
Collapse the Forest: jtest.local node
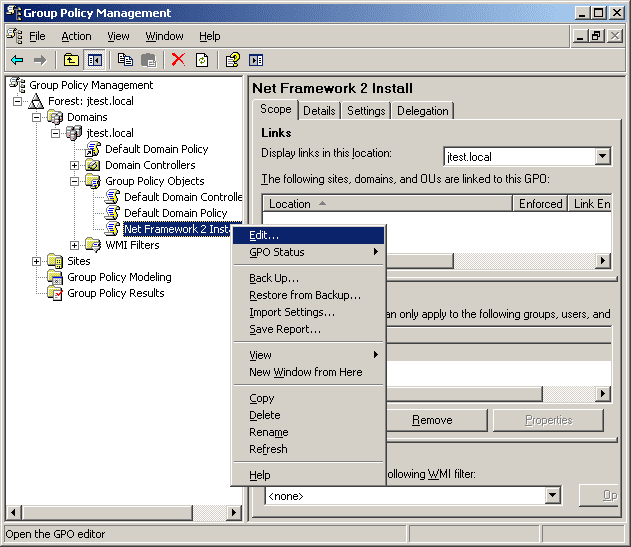coord(17,101)
